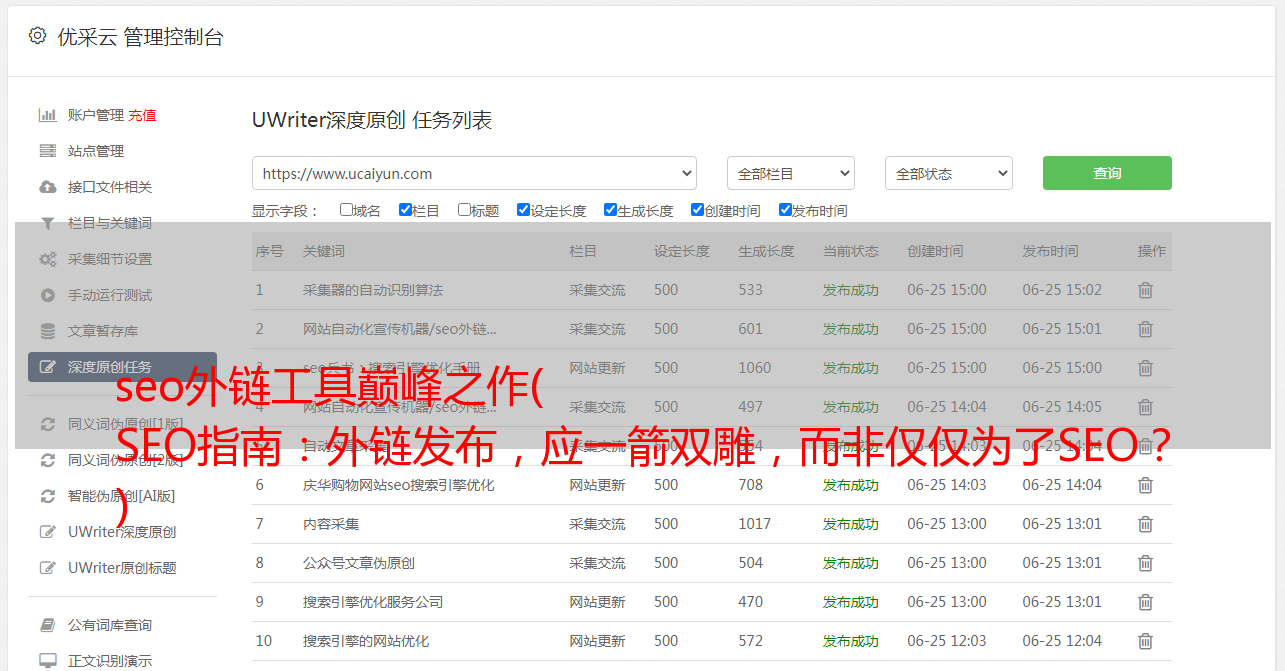Open 正文识别演示 link
The width and height of the screenshot is (1285, 671).
click(x=110, y=661)
